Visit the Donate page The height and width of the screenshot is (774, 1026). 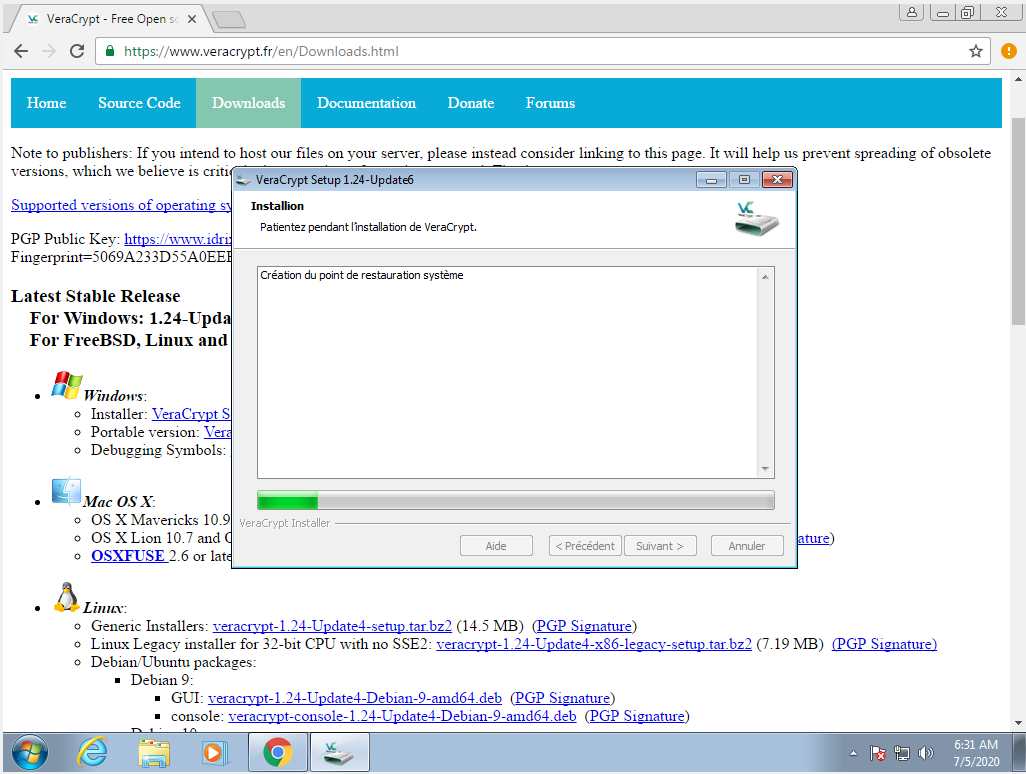tap(470, 103)
